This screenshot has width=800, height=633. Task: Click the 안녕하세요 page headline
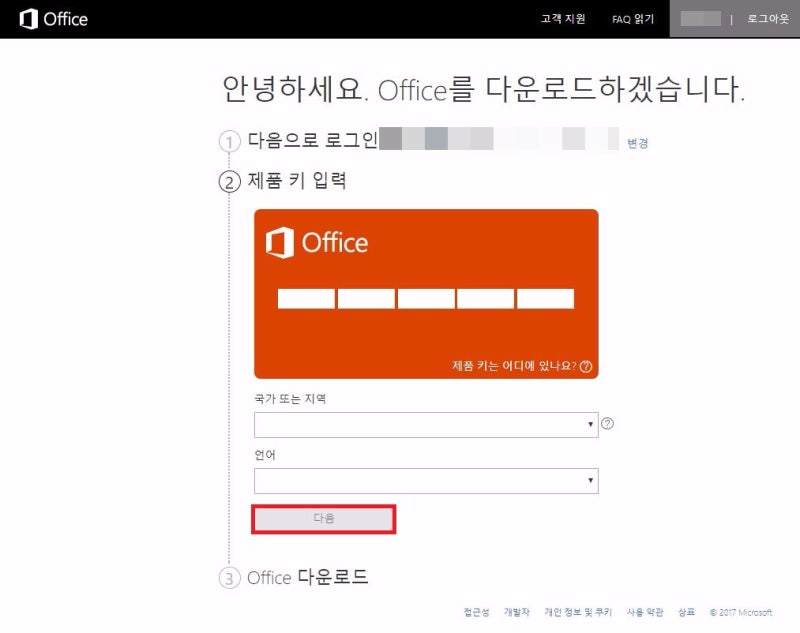click(x=483, y=89)
